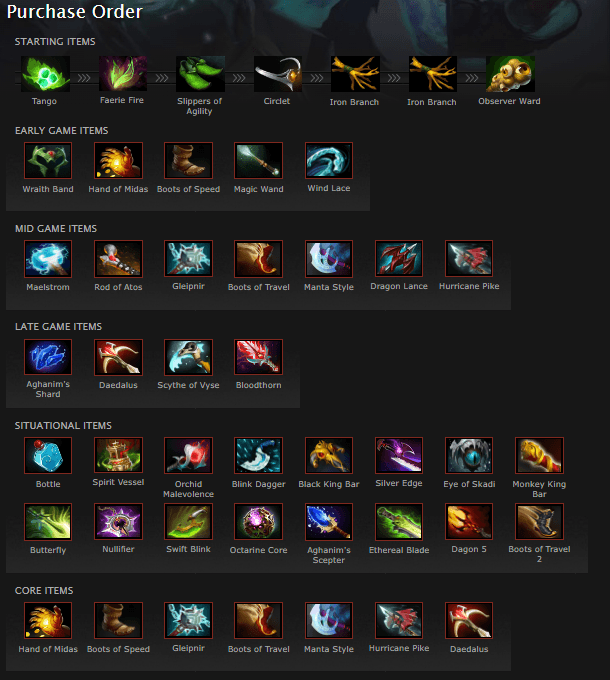Open the Bottle situational item icon
Viewport: 610px width, 680px height.
point(48,455)
